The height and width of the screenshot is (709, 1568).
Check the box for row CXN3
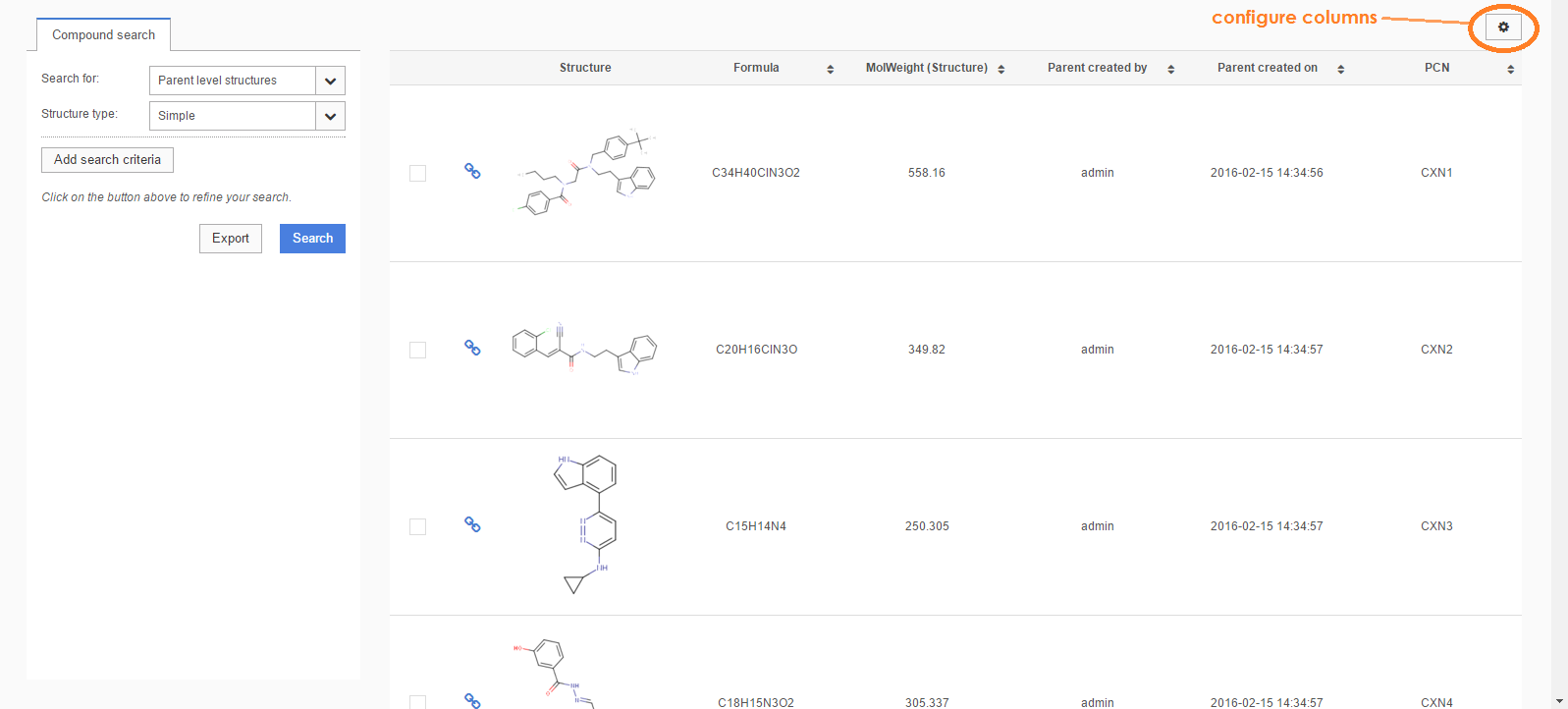[417, 526]
